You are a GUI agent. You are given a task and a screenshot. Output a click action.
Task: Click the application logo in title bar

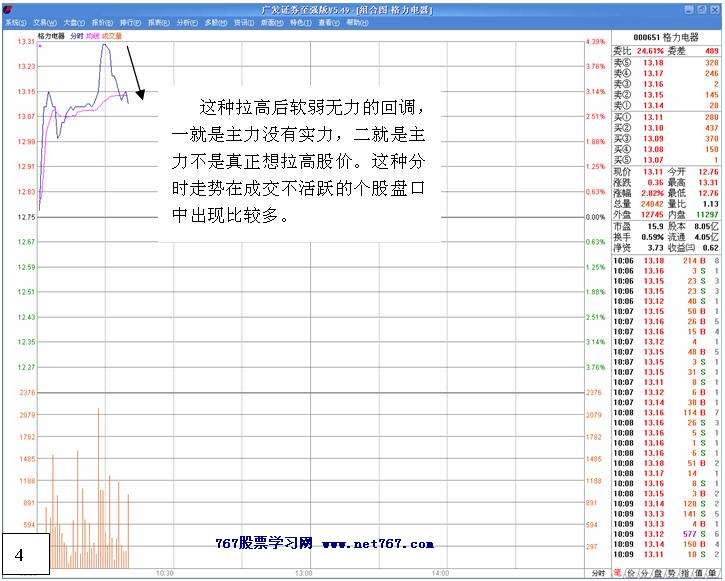(8, 10)
